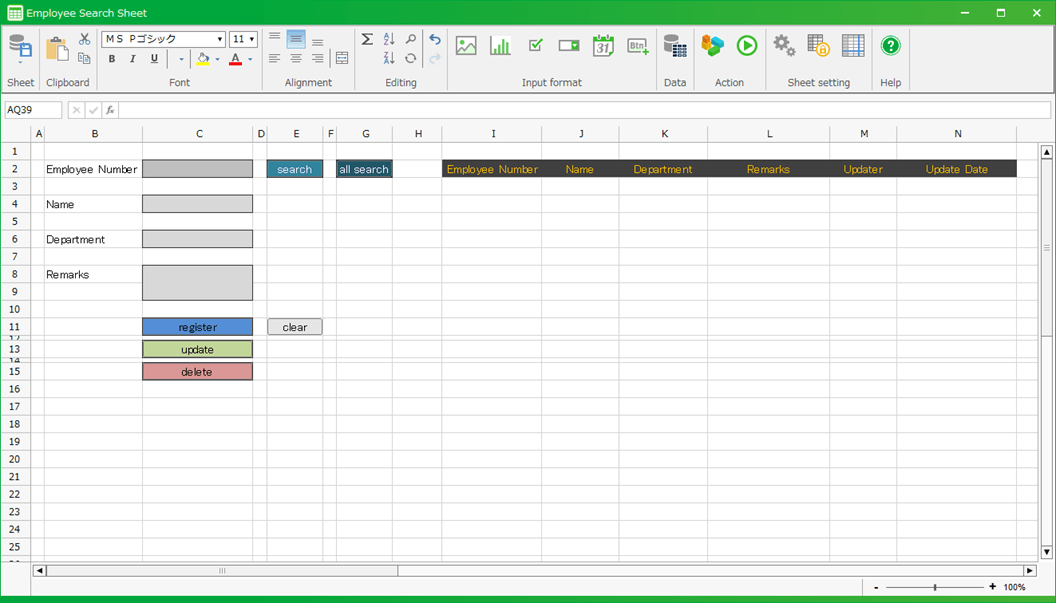Click the delete button
Screen dimensions: 1056x603
click(x=197, y=371)
